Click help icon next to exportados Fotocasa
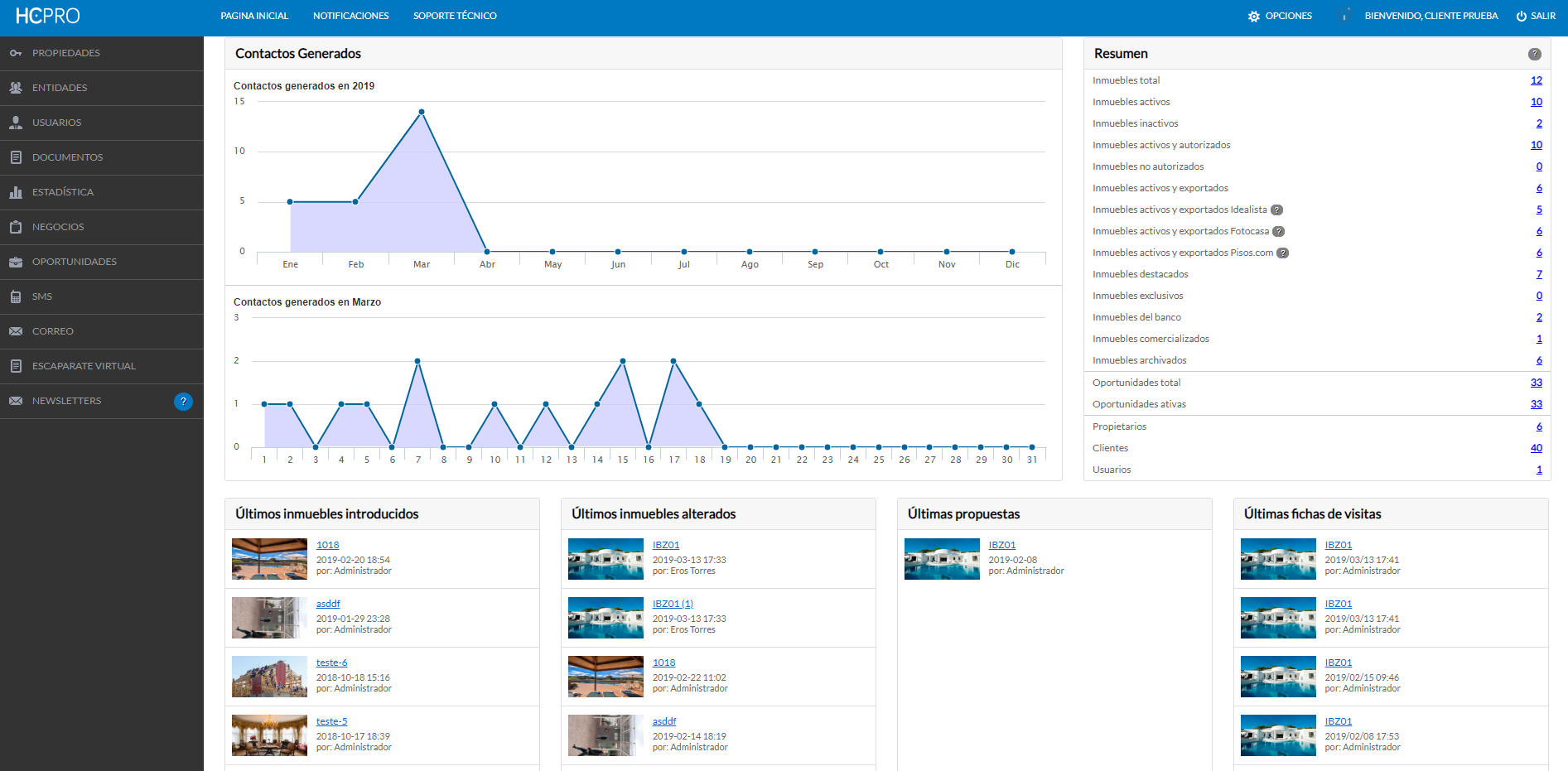The height and width of the screenshot is (771, 1568). (1279, 232)
